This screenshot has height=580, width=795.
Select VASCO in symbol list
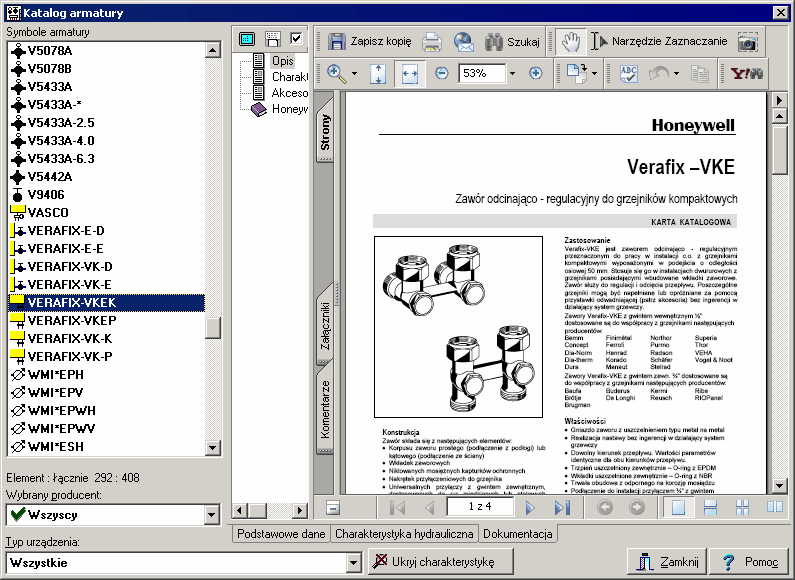48,212
